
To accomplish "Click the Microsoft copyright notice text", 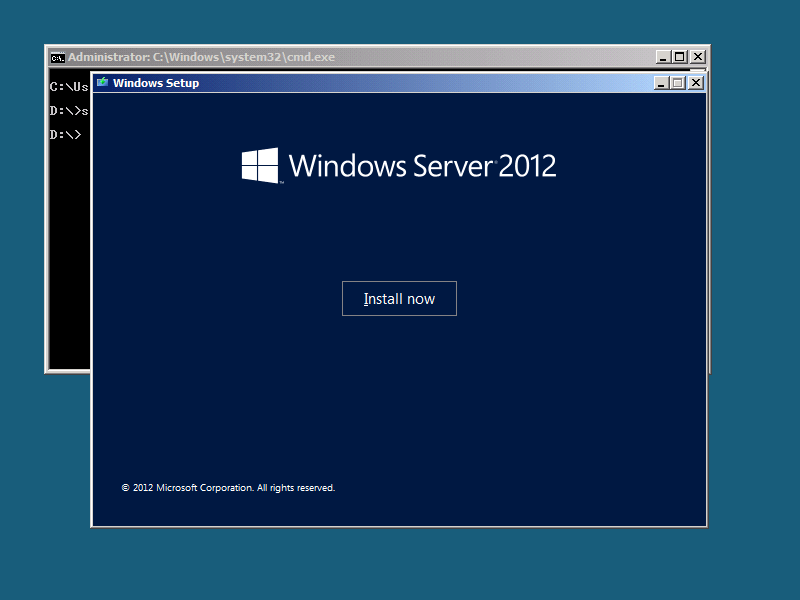I will [x=228, y=487].
